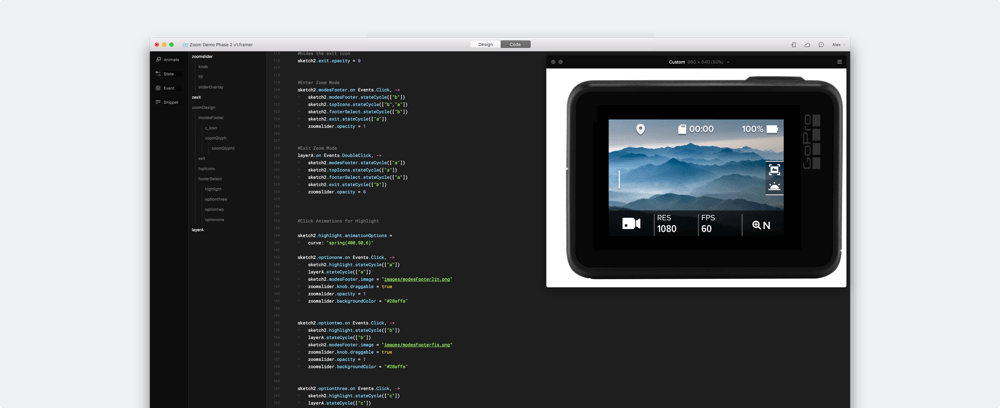
Task: Click 'sketch2.highlight.animationOptions =' line
Action: pyautogui.click(x=345, y=235)
